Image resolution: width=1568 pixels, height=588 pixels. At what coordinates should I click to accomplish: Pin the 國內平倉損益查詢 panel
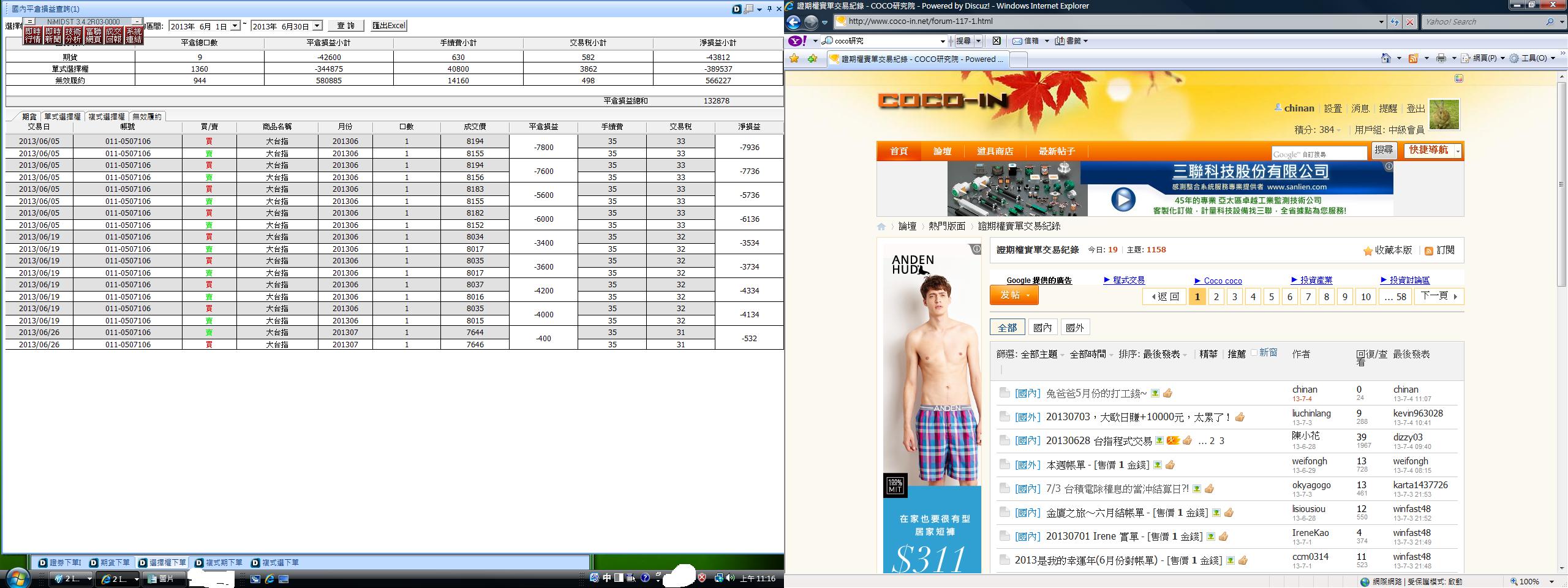(x=769, y=9)
